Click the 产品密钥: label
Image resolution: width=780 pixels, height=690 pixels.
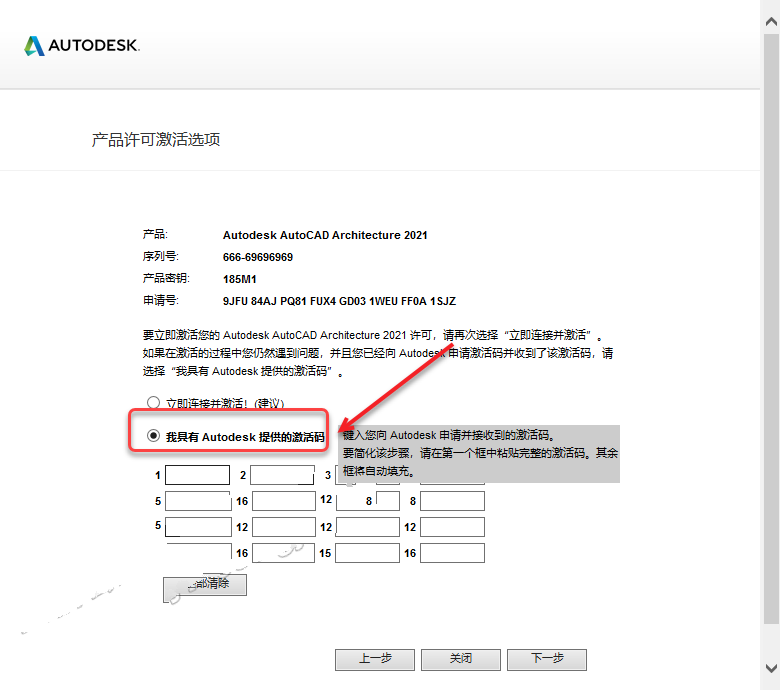[x=166, y=278]
